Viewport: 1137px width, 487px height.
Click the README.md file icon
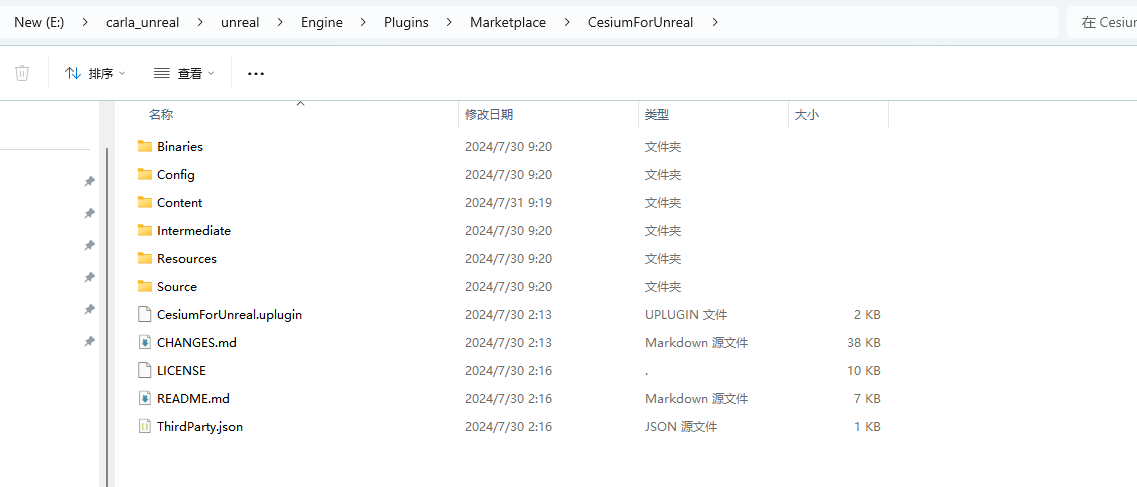[x=145, y=398]
